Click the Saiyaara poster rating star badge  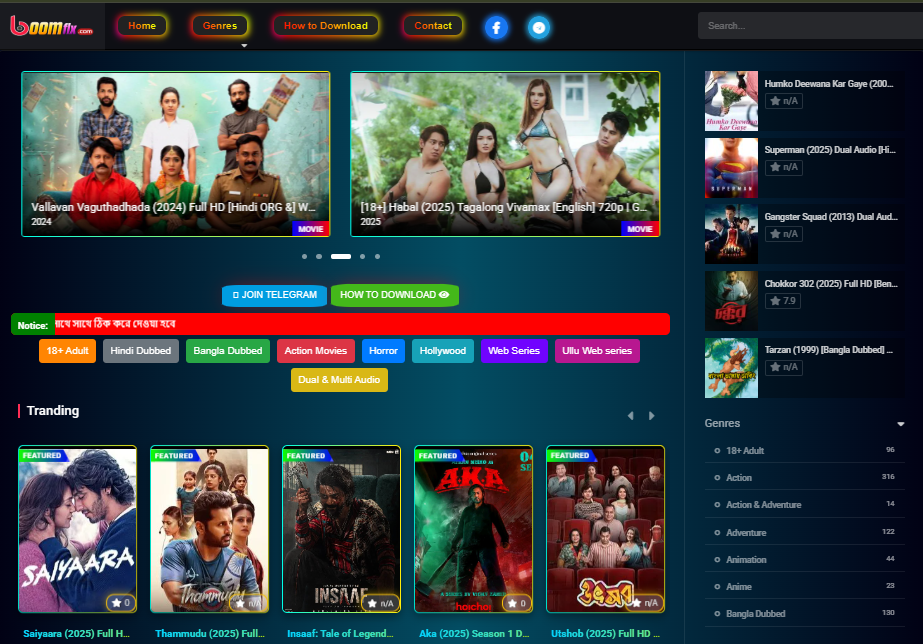(x=121, y=603)
